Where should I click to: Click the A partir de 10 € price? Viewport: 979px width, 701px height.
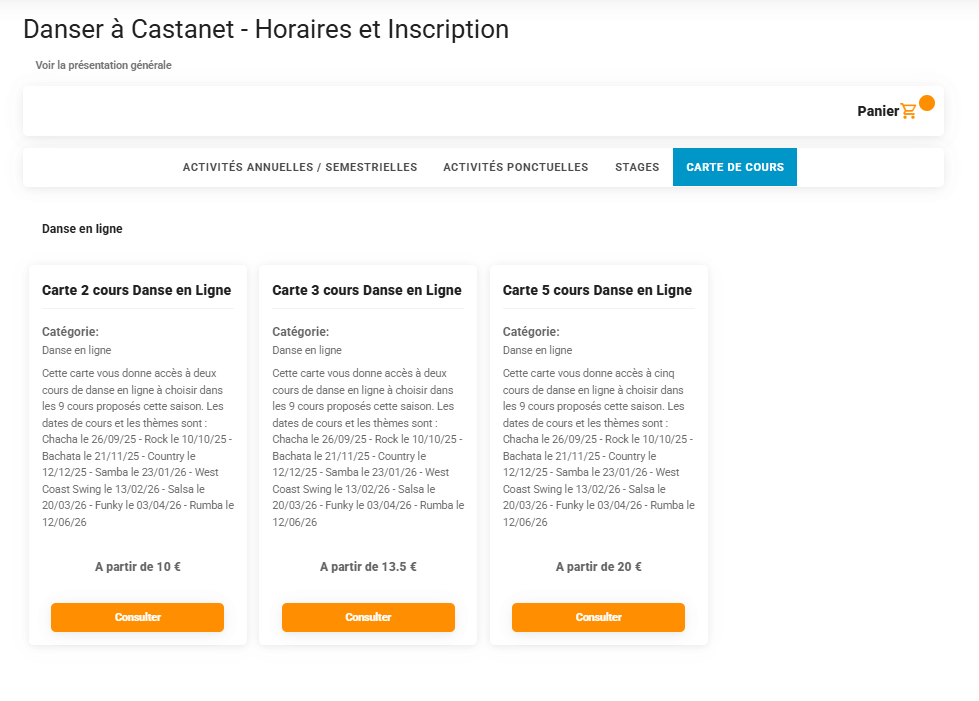pyautogui.click(x=138, y=567)
